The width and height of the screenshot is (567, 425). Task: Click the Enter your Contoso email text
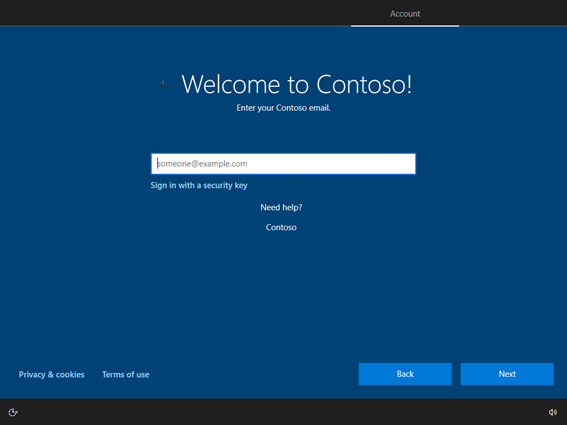coord(283,108)
